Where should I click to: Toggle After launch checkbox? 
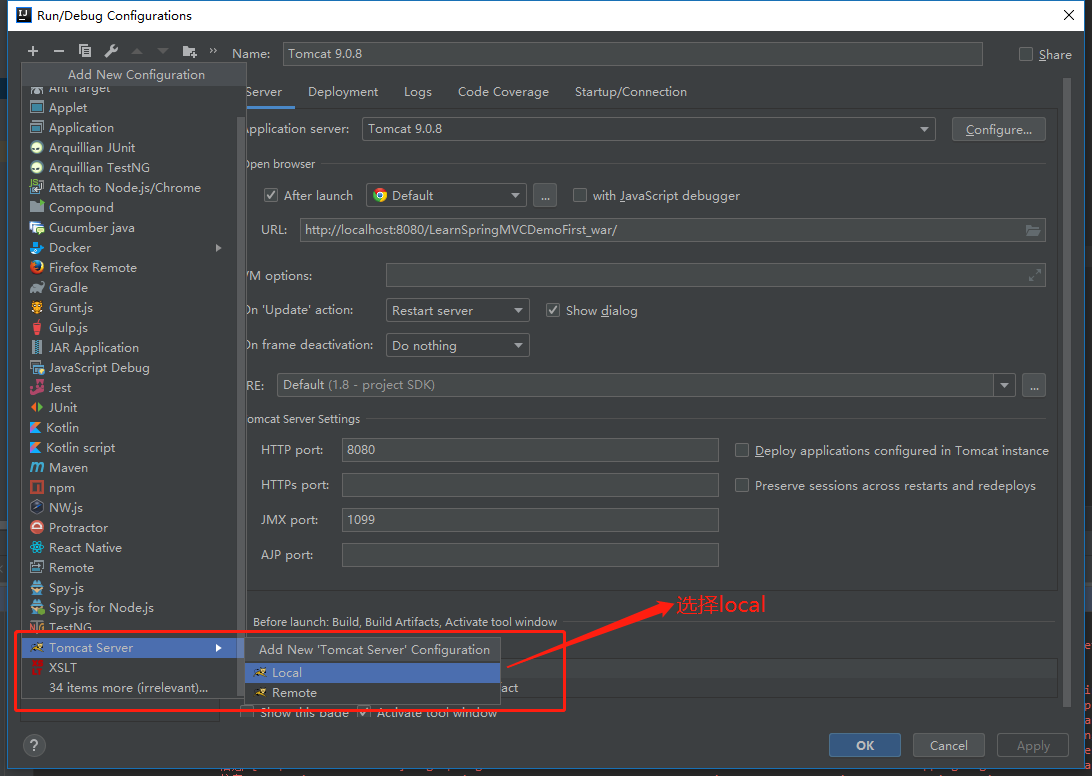point(271,196)
